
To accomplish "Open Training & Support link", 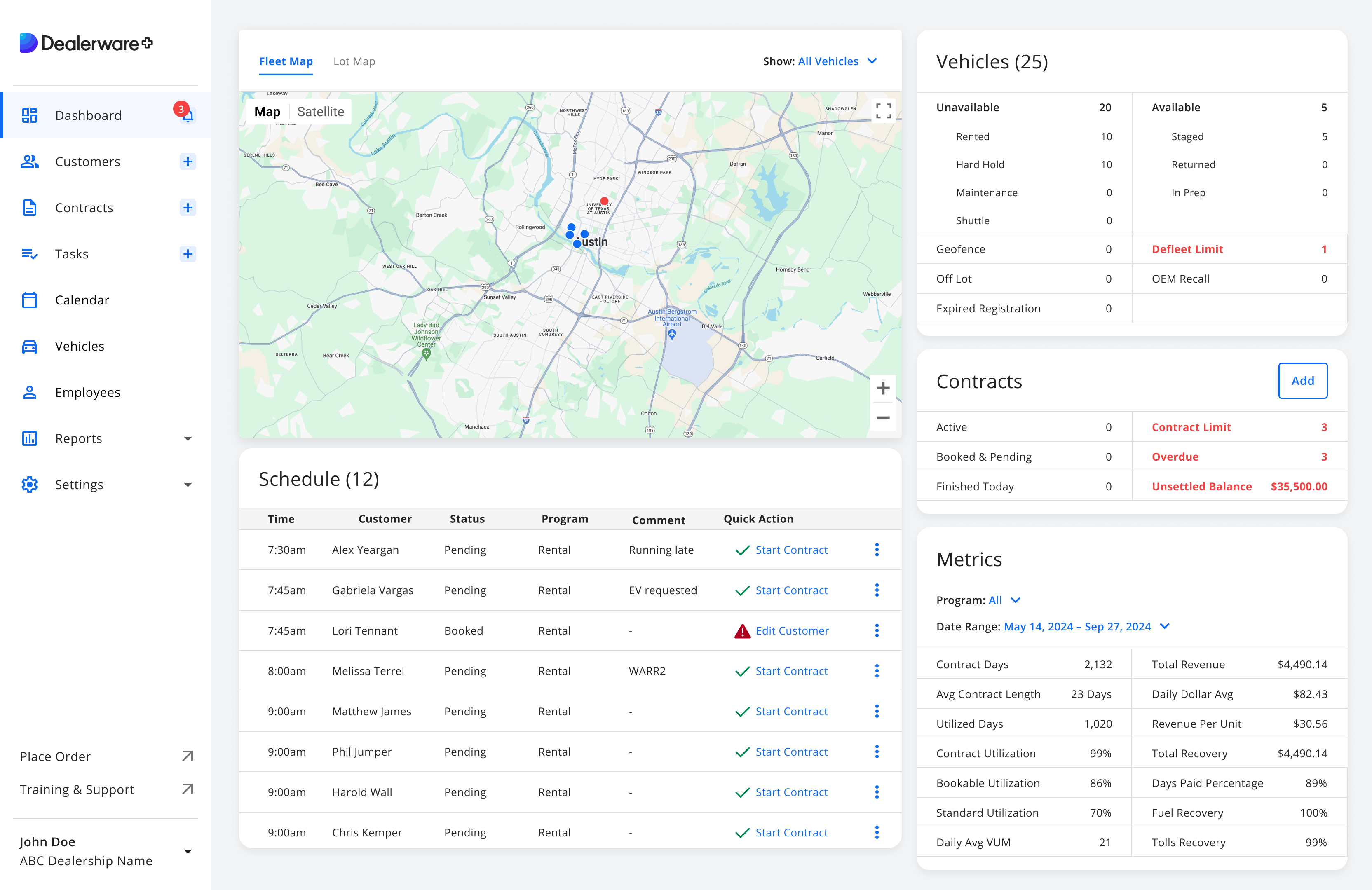I will click(x=77, y=789).
